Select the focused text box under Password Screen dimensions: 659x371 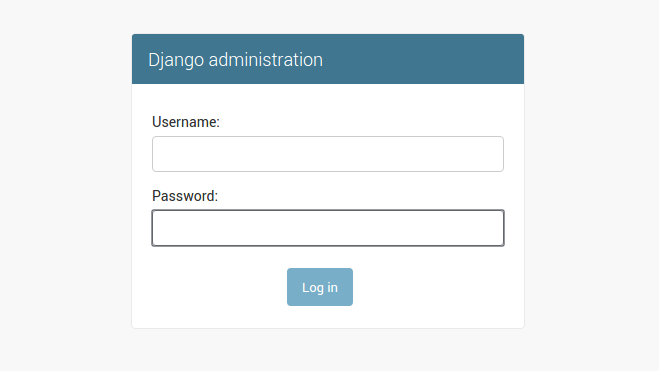coord(328,228)
